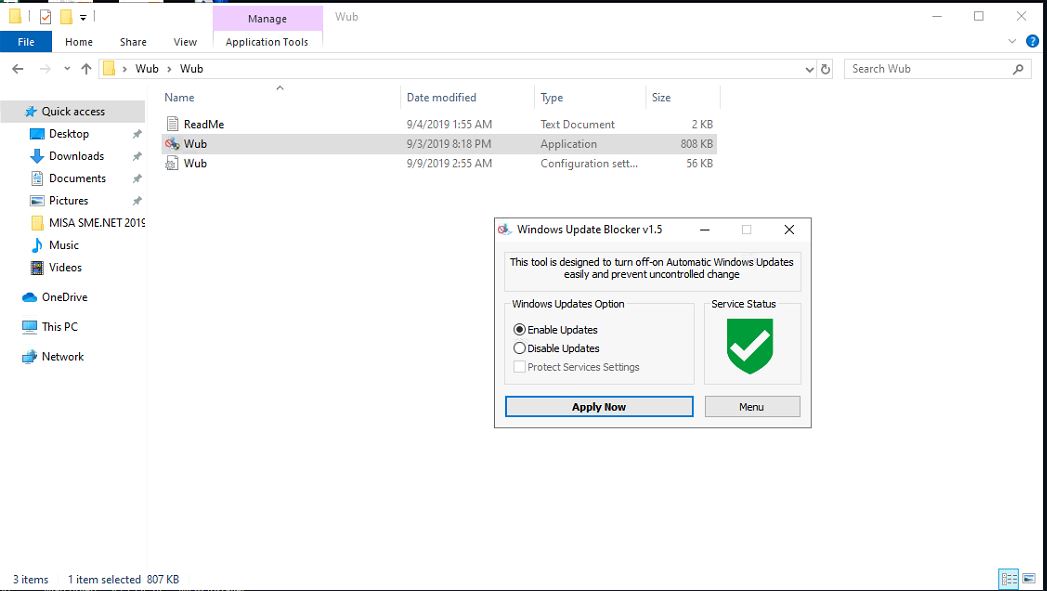The width and height of the screenshot is (1047, 591).
Task: Open Videos in the navigation pane
Action: coord(65,267)
